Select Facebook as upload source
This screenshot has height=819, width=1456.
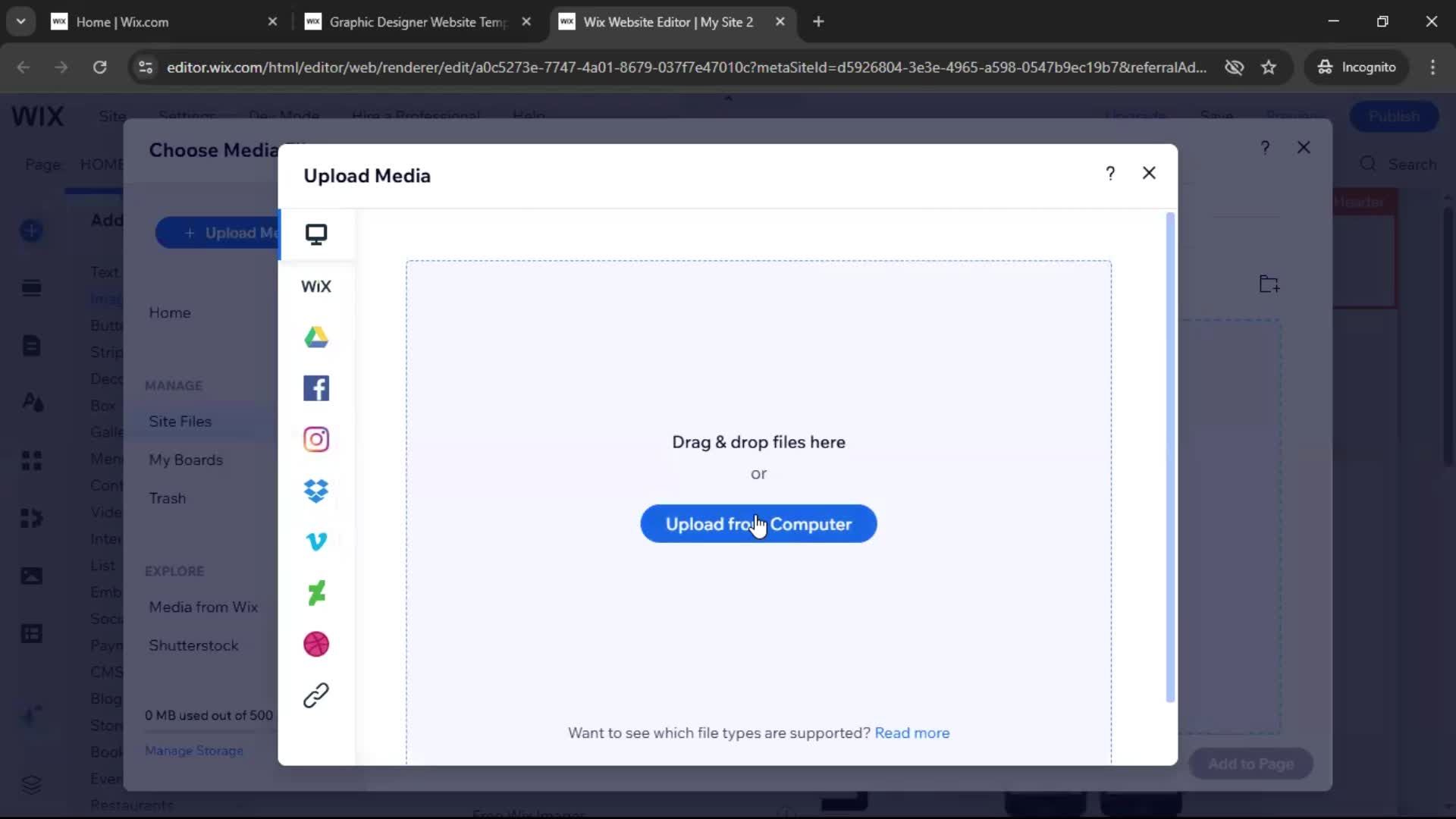point(316,388)
